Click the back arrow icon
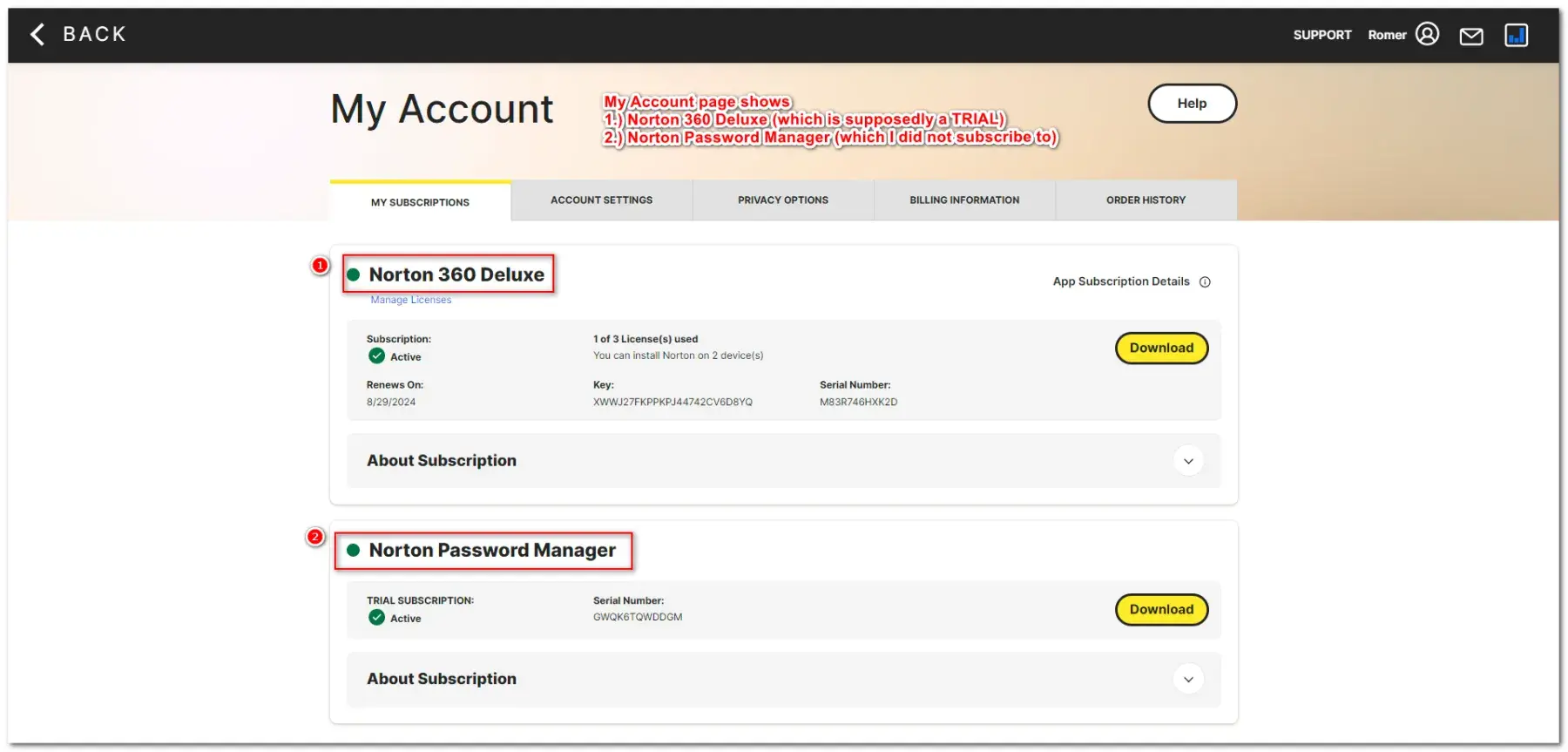 coord(37,34)
